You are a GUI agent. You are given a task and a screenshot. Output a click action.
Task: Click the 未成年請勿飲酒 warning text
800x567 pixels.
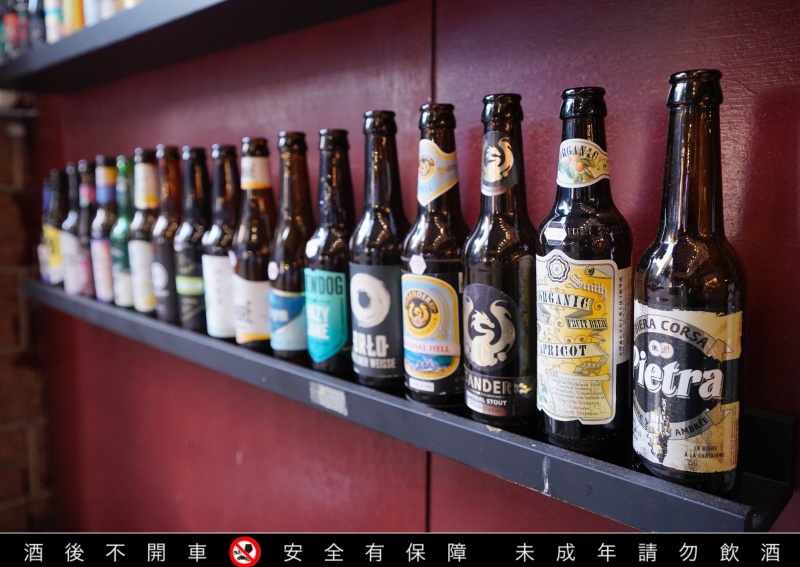[647, 552]
